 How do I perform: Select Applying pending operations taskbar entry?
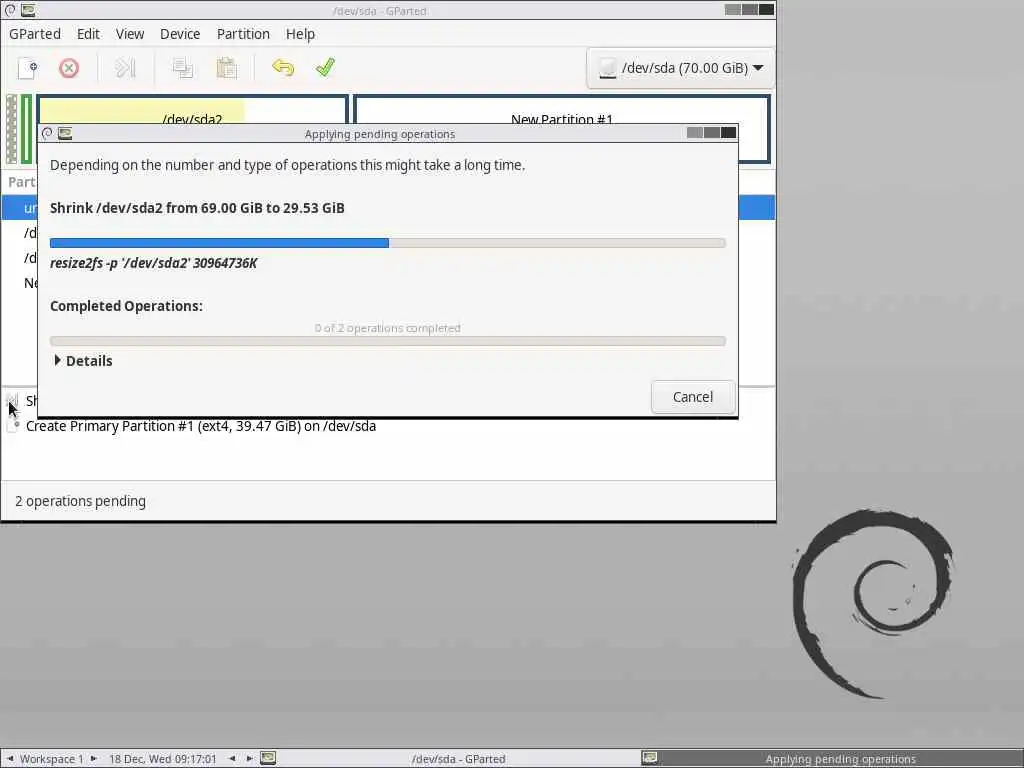[831, 758]
